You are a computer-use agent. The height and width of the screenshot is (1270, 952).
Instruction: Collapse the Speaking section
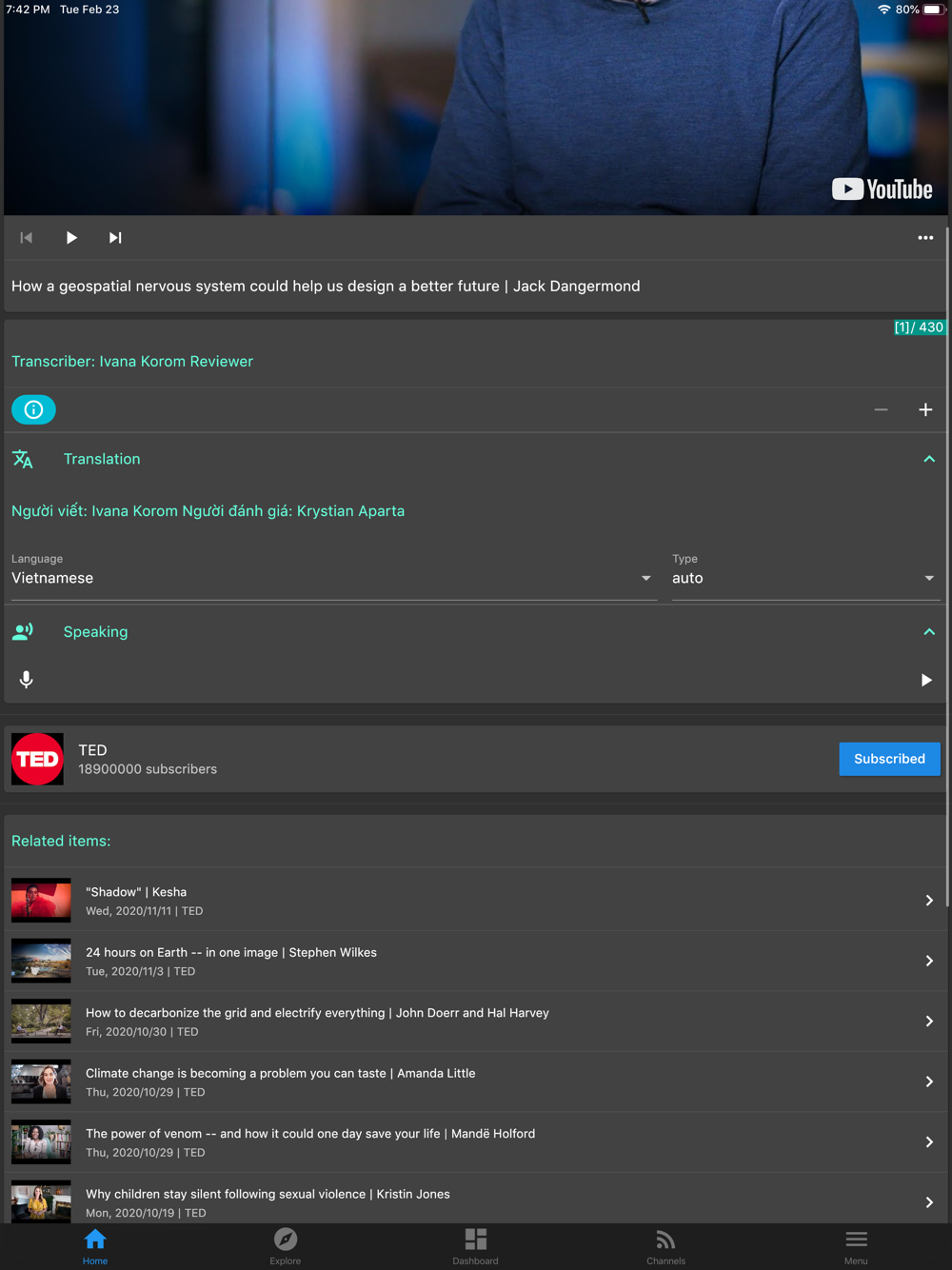click(928, 632)
